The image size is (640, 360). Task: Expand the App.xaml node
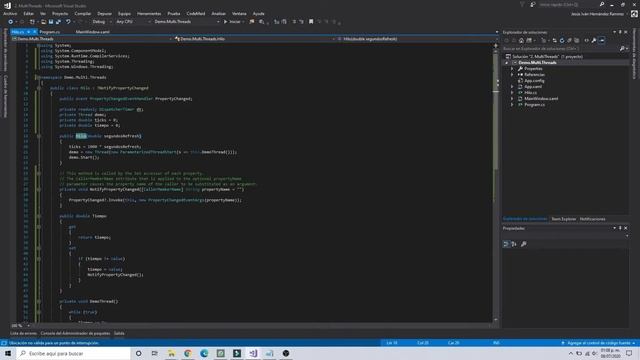[512, 87]
